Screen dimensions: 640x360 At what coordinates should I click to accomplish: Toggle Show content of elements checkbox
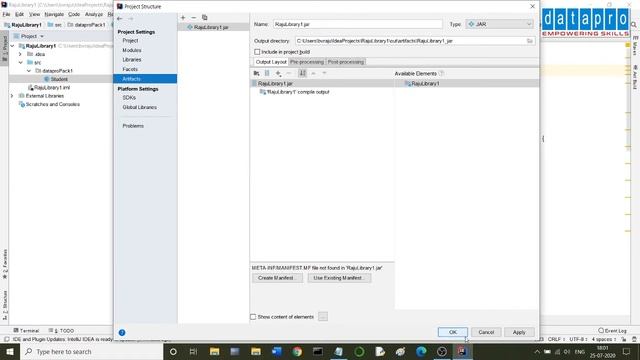tap(253, 317)
